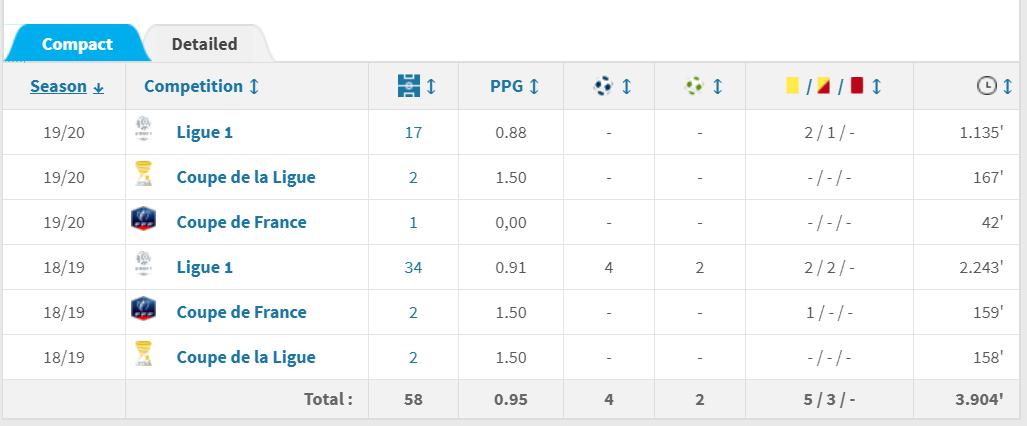This screenshot has width=1027, height=426.
Task: Click the 19/20 Ligue 1 logo
Action: pos(143,131)
